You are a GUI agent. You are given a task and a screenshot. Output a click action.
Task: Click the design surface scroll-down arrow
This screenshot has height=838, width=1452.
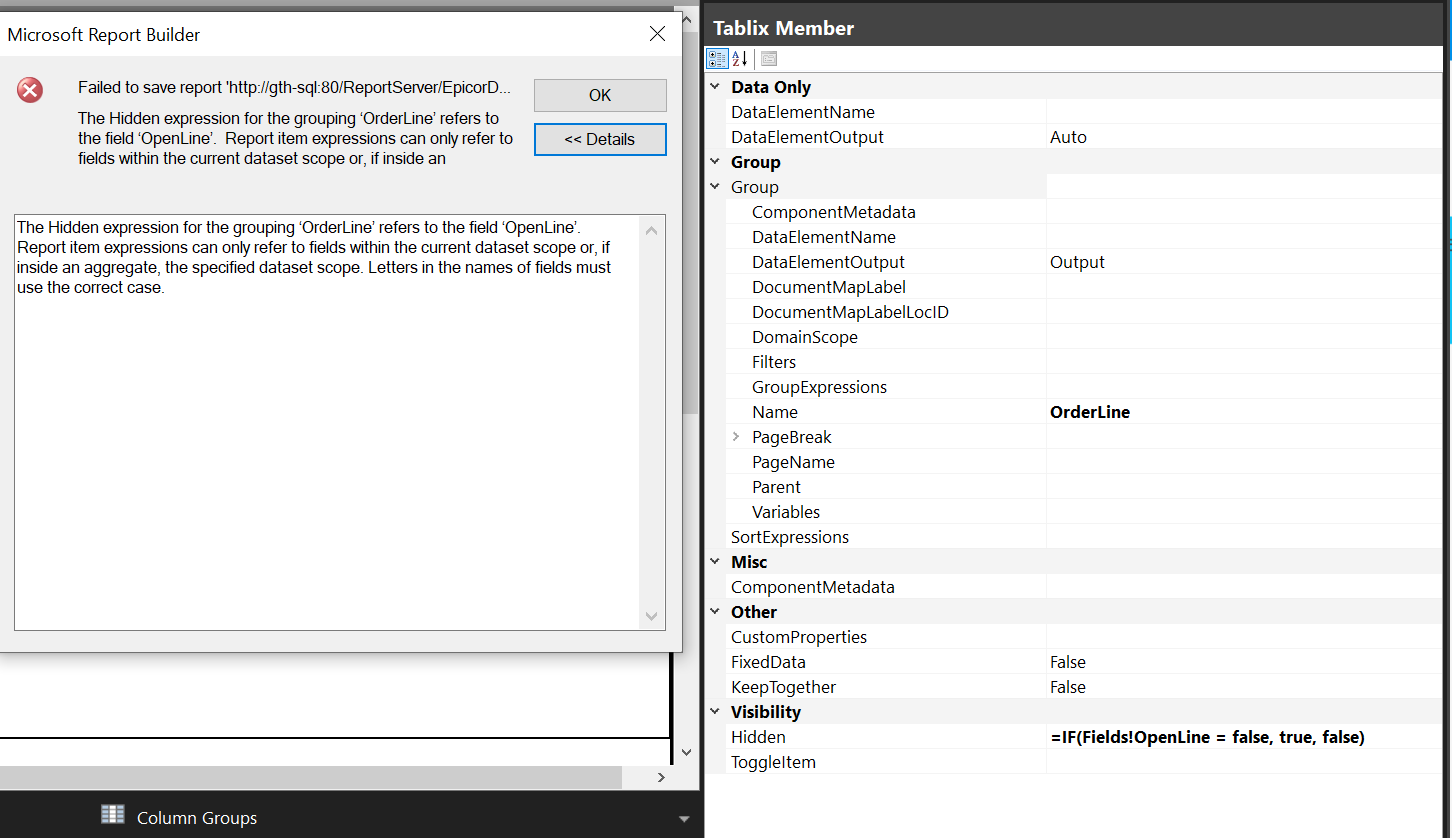click(686, 752)
